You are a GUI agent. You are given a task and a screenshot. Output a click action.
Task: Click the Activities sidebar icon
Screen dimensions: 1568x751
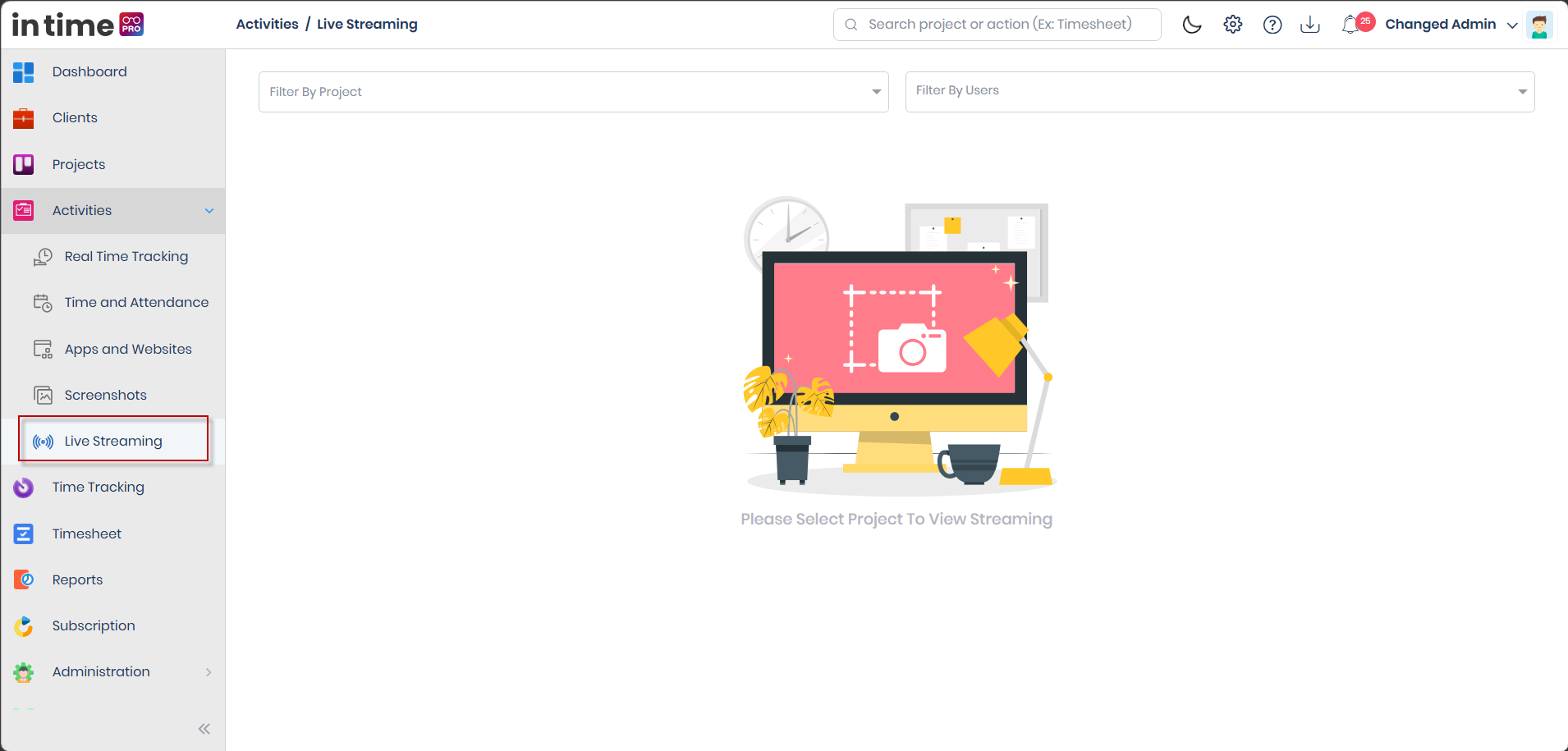[x=24, y=211]
